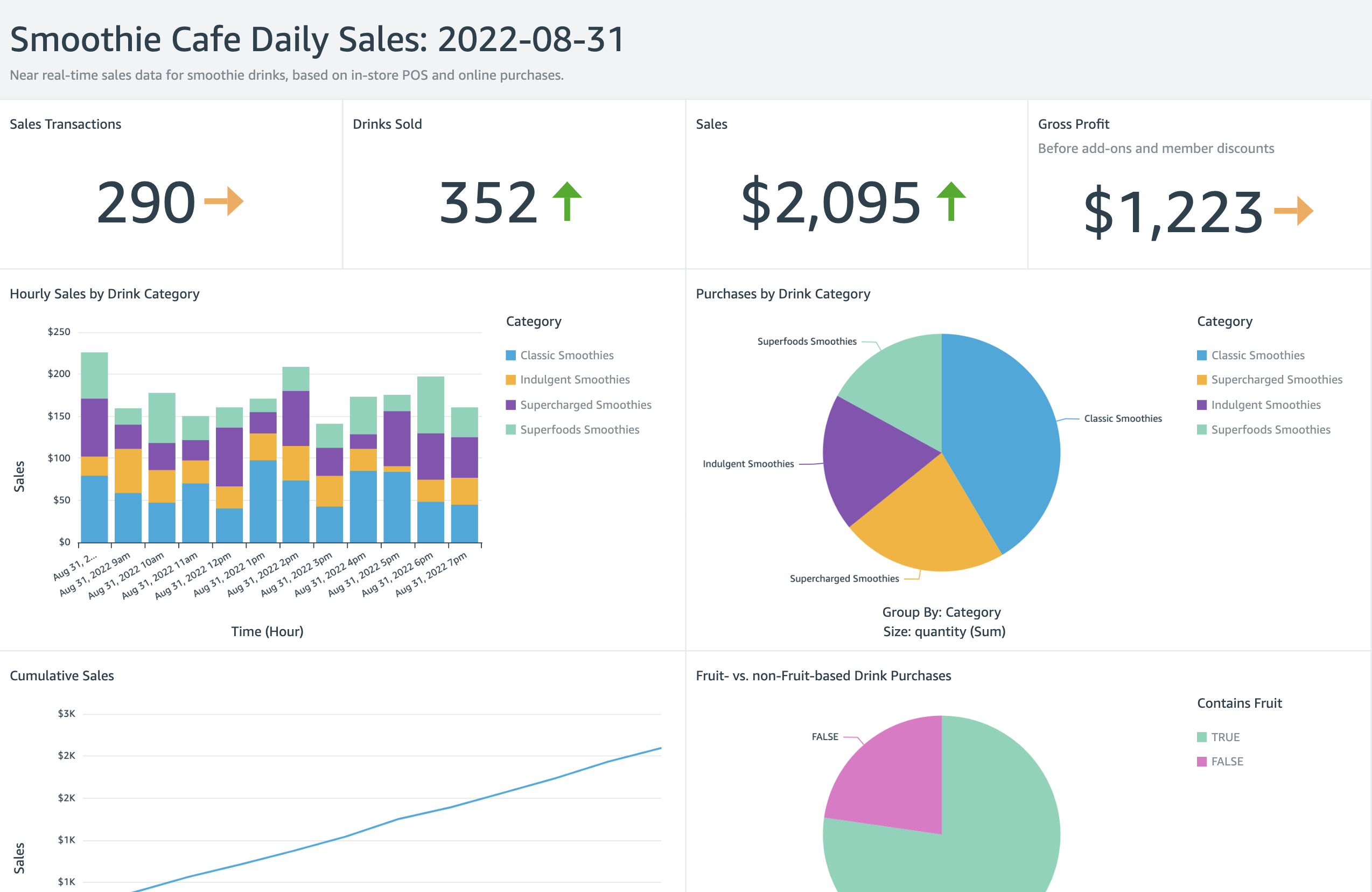Click the Supercharged Smoothies pie callout label
The width and height of the screenshot is (1372, 892).
tap(844, 579)
